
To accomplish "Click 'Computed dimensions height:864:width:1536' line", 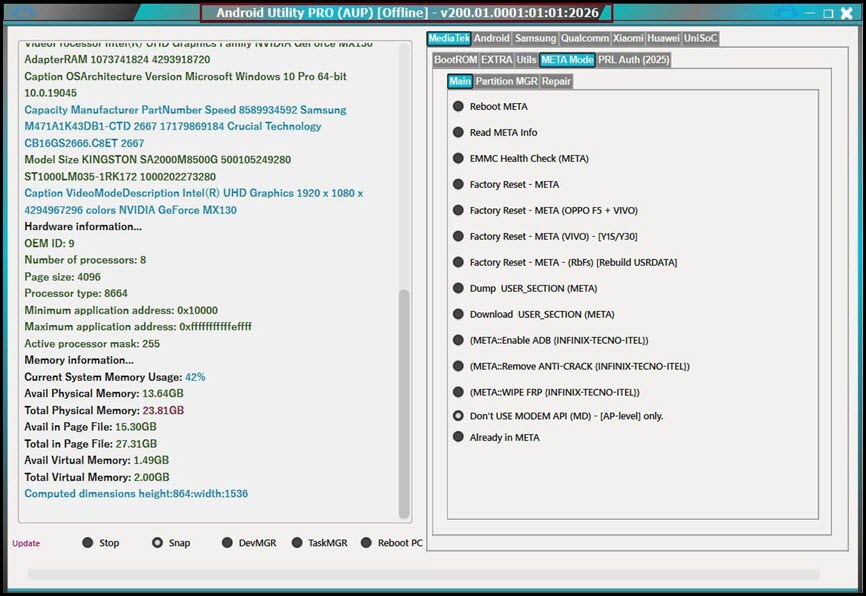I will [136, 493].
